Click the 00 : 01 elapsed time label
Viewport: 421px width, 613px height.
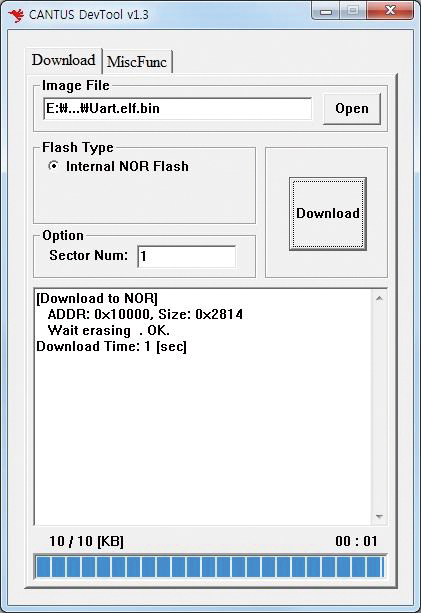click(356, 541)
